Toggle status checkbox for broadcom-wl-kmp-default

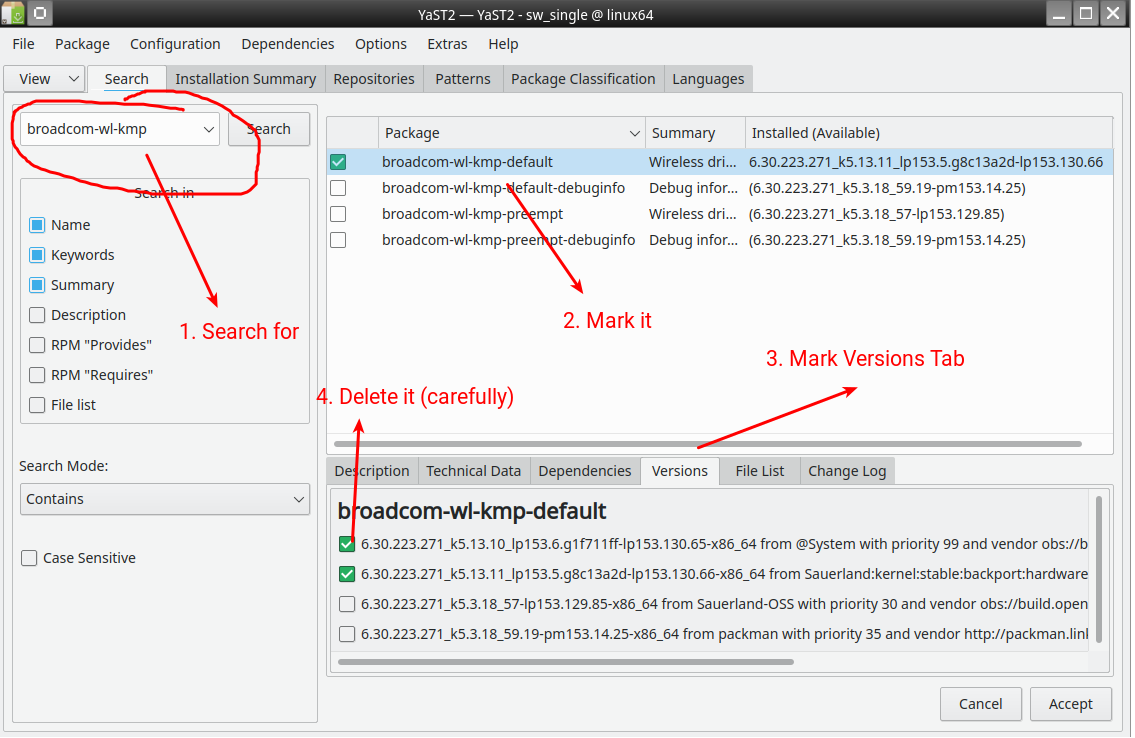[x=338, y=162]
